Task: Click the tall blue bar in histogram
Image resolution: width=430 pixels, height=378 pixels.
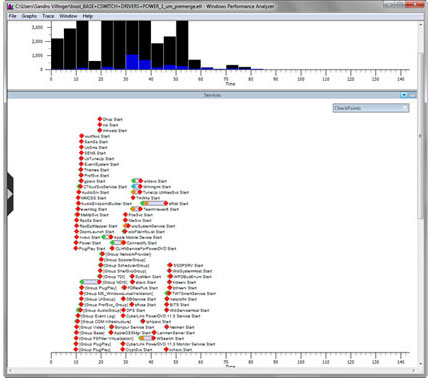Action: tap(132, 62)
